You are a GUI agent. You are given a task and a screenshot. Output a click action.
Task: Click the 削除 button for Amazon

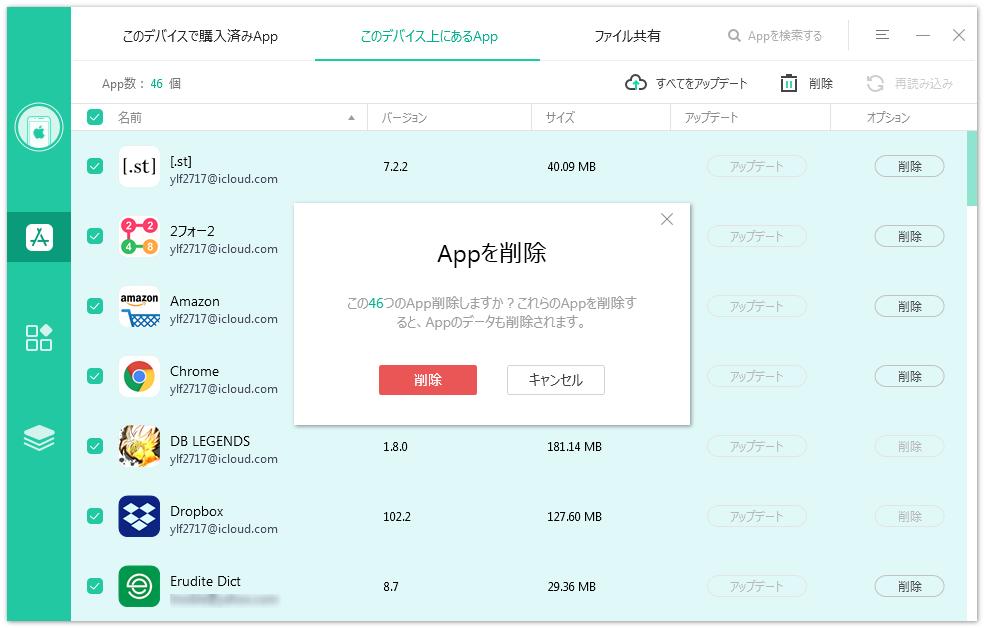pos(909,307)
